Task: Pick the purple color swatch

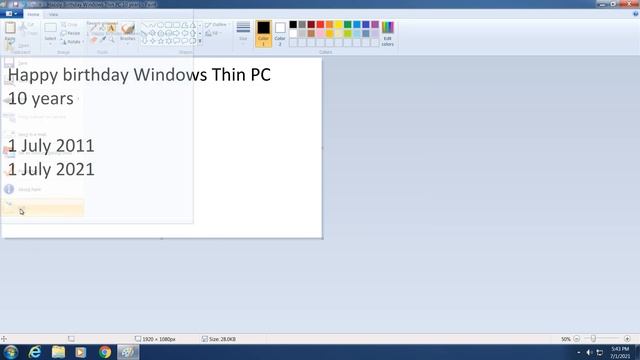Action: click(x=375, y=24)
